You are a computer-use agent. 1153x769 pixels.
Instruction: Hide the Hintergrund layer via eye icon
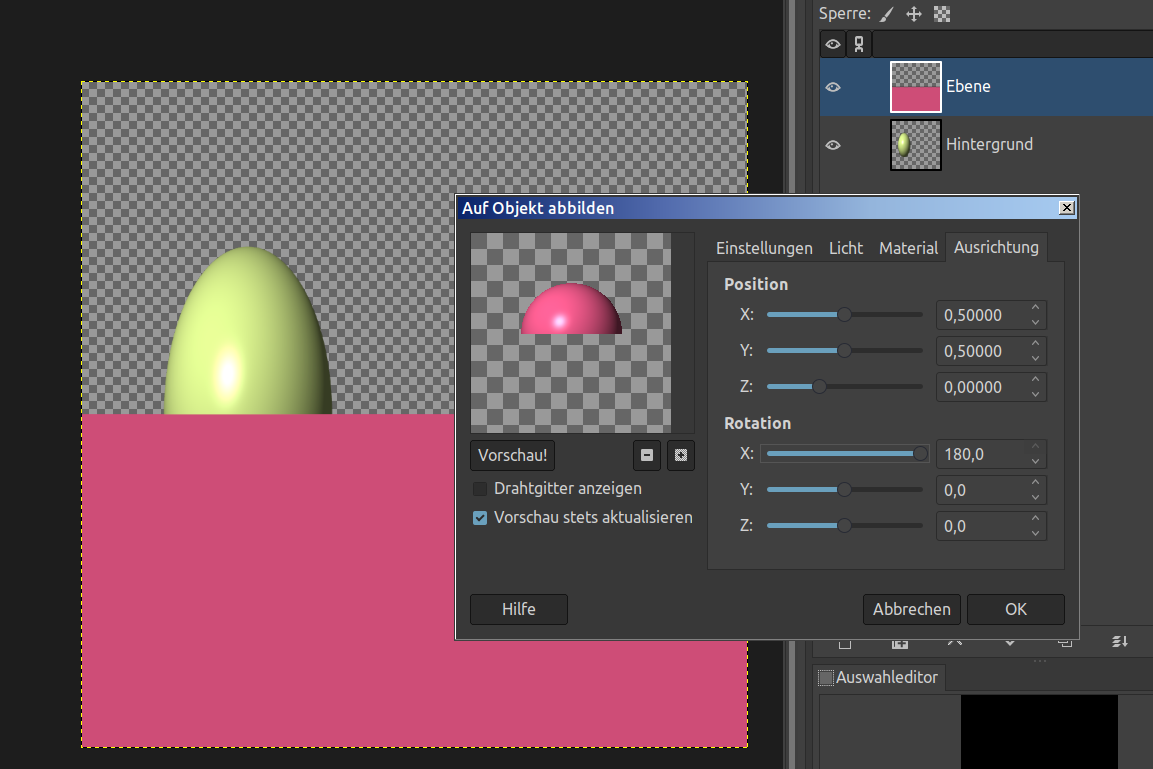[x=832, y=145]
